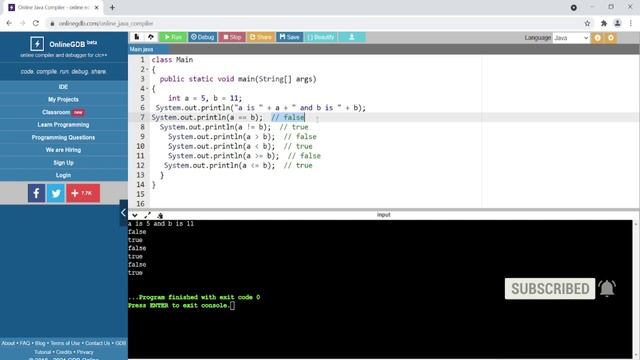This screenshot has height=360, width=640.
Task: Switch to the Main.java tab
Action: pyautogui.click(x=142, y=49)
